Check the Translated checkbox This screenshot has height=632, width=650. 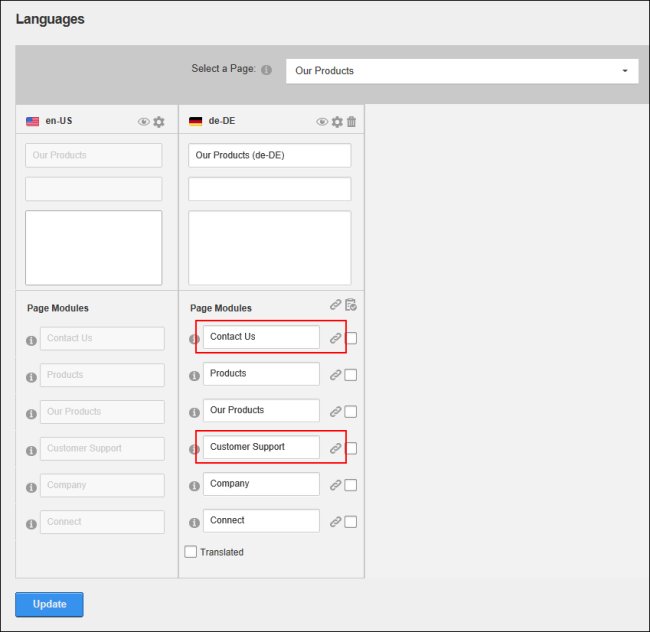point(191,551)
